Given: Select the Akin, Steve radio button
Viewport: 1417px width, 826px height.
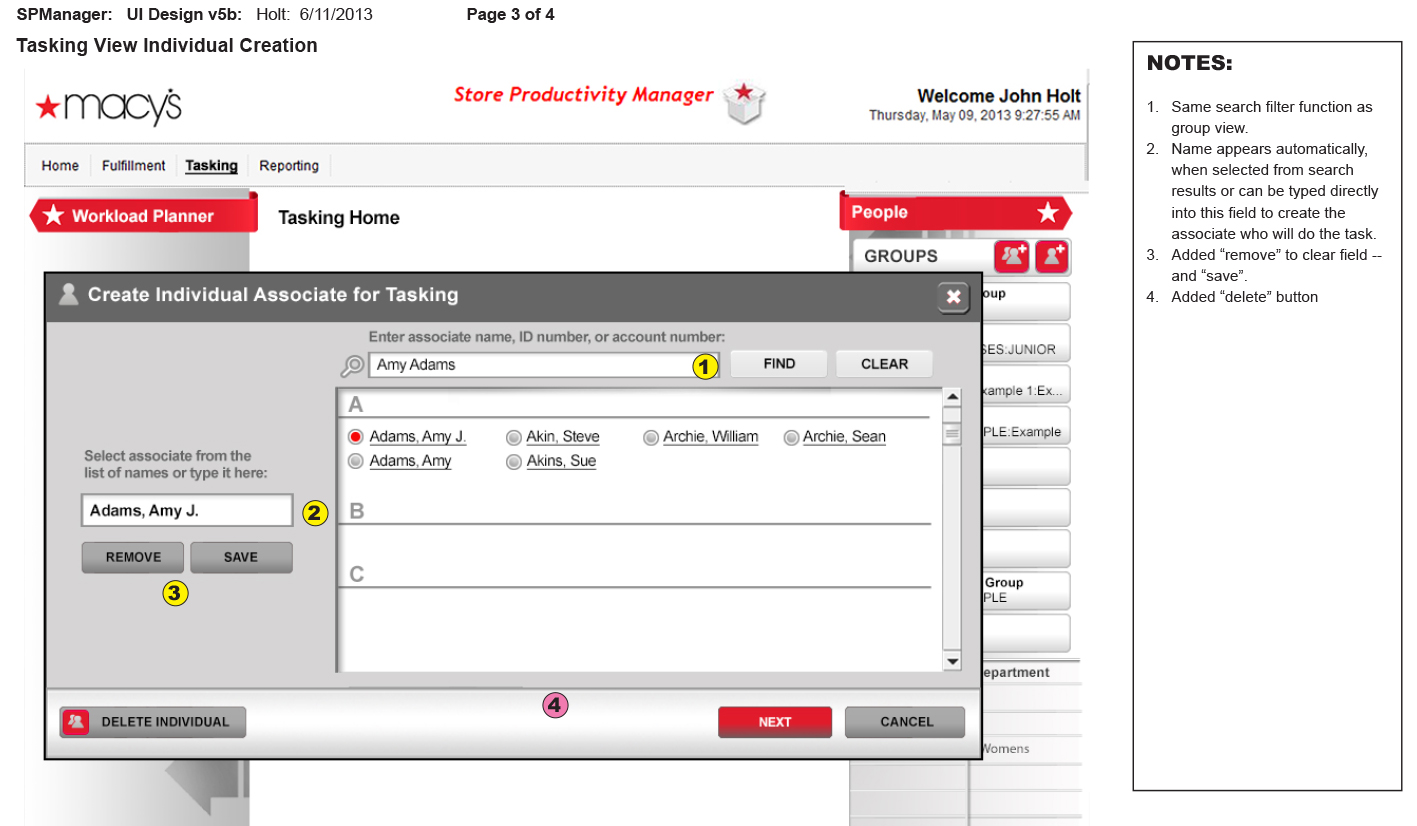Looking at the screenshot, I should (x=513, y=437).
